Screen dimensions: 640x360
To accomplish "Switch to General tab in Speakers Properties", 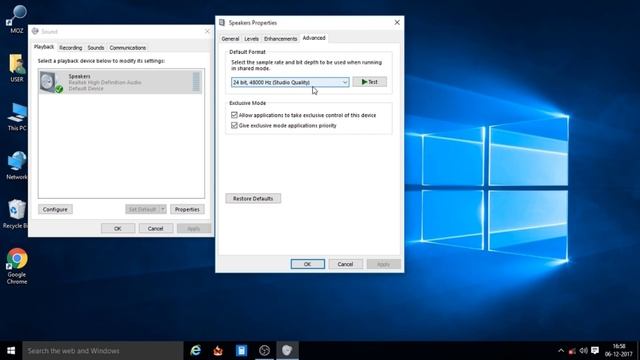I will click(230, 39).
